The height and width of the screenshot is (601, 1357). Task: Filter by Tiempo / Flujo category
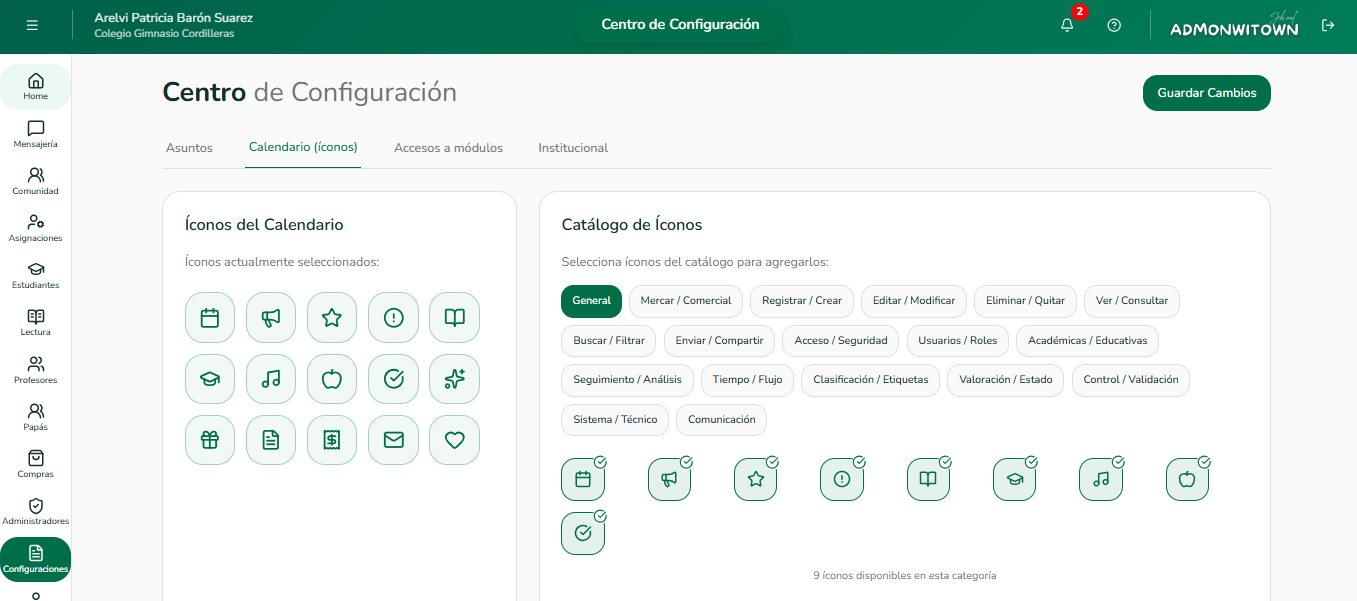(x=748, y=380)
